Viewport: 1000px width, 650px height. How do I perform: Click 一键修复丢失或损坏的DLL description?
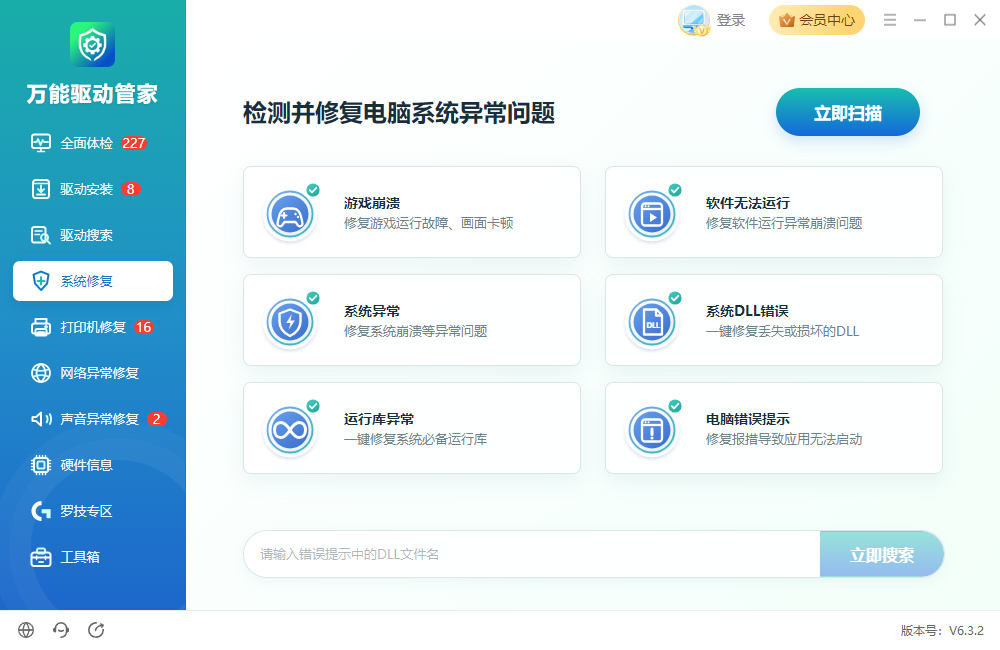782,331
